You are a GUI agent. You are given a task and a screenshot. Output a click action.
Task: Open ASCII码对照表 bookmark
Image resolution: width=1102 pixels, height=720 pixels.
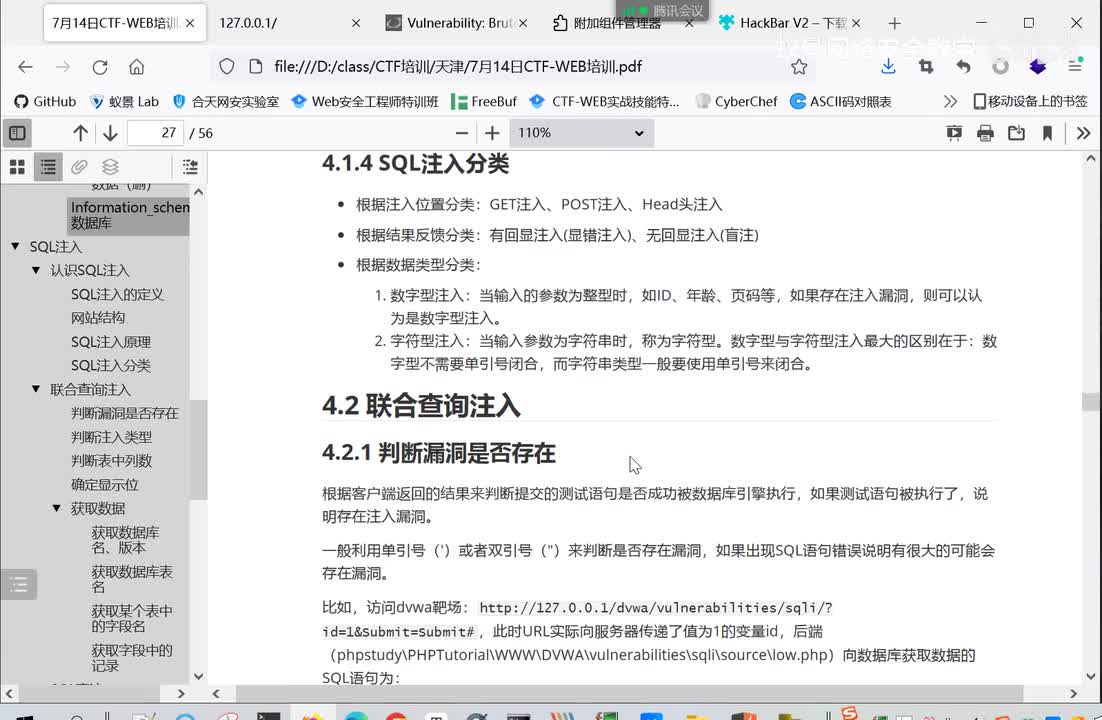tap(841, 101)
